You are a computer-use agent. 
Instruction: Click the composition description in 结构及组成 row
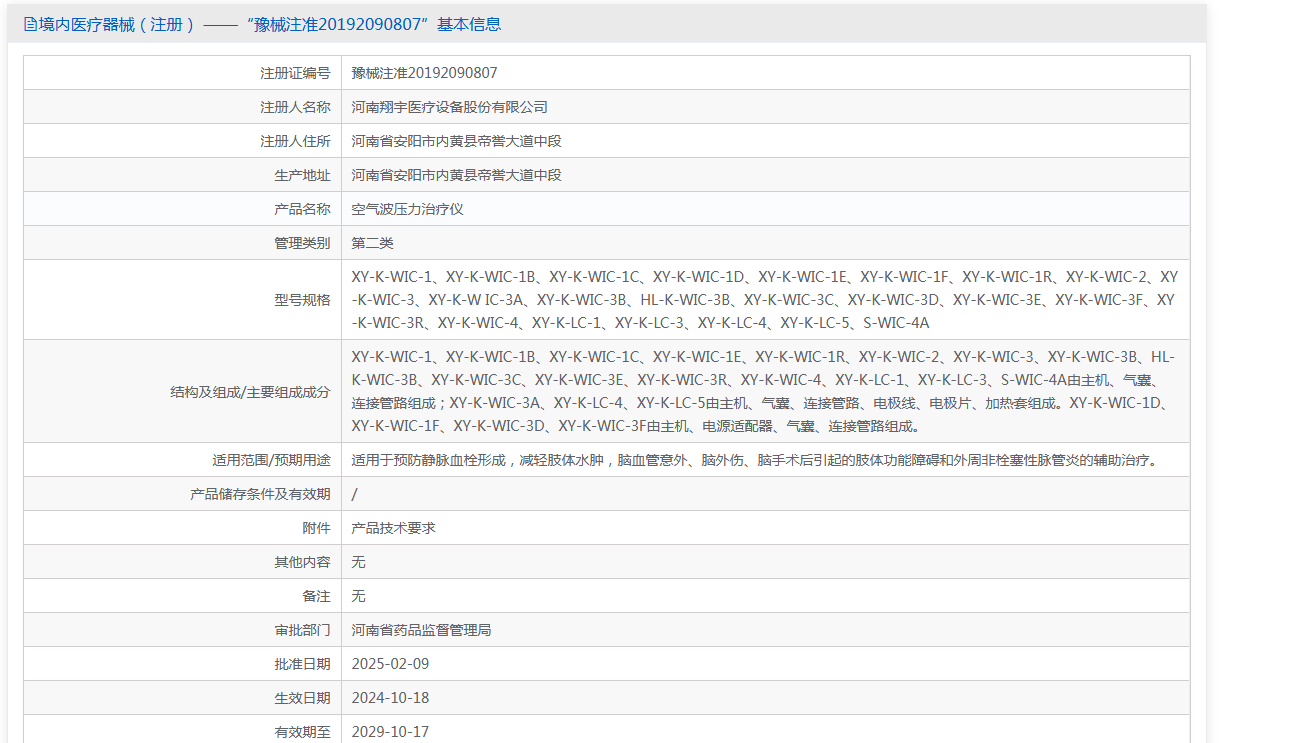765,391
